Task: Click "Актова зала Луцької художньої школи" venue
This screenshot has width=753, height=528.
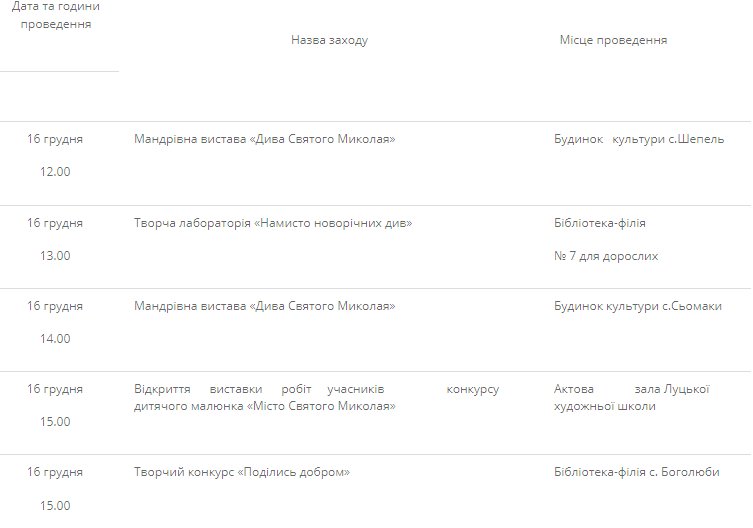Action: pos(631,398)
